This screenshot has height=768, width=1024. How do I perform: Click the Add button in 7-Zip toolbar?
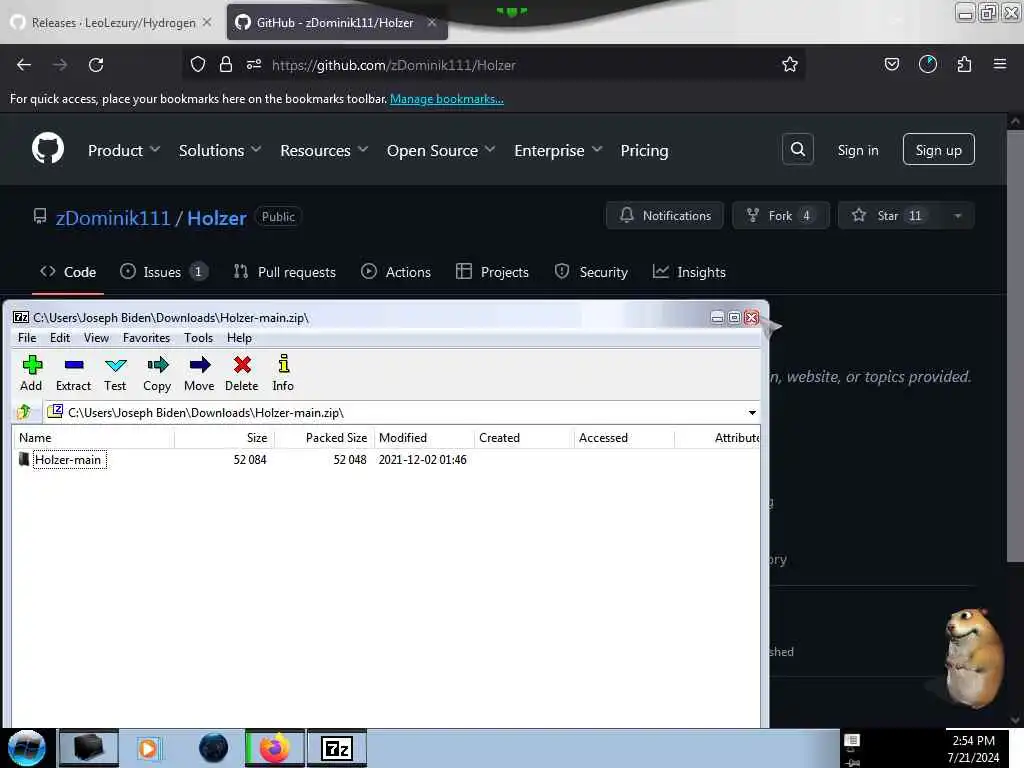pos(31,373)
